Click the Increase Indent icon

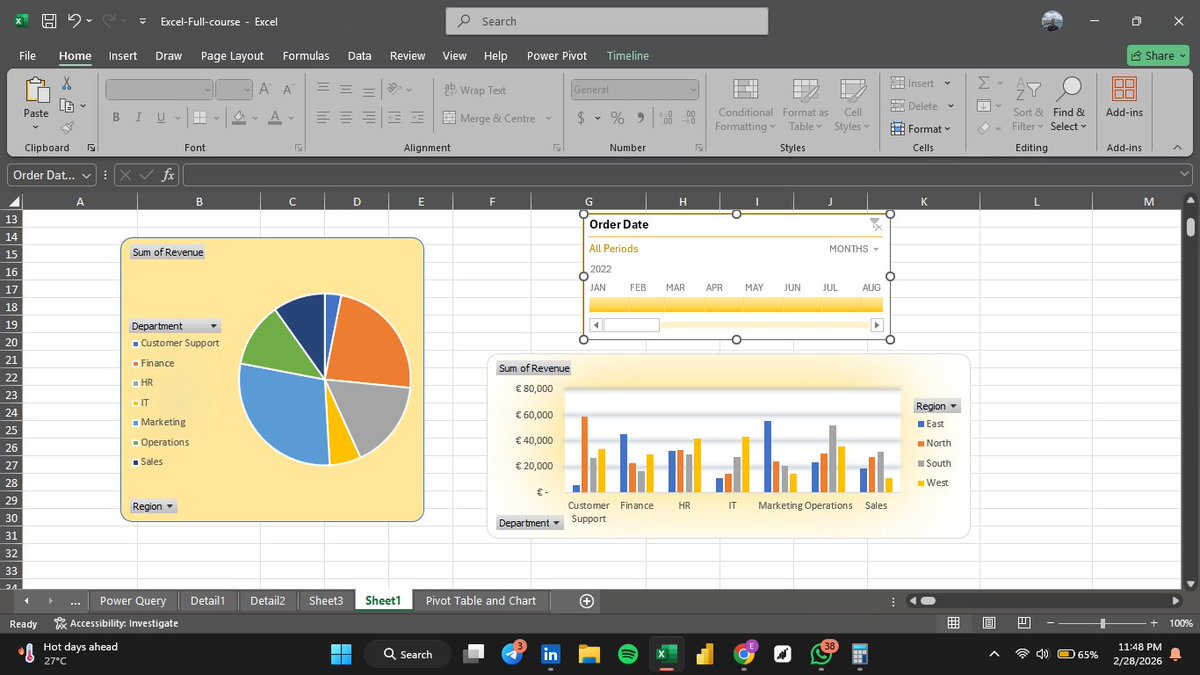(x=415, y=118)
